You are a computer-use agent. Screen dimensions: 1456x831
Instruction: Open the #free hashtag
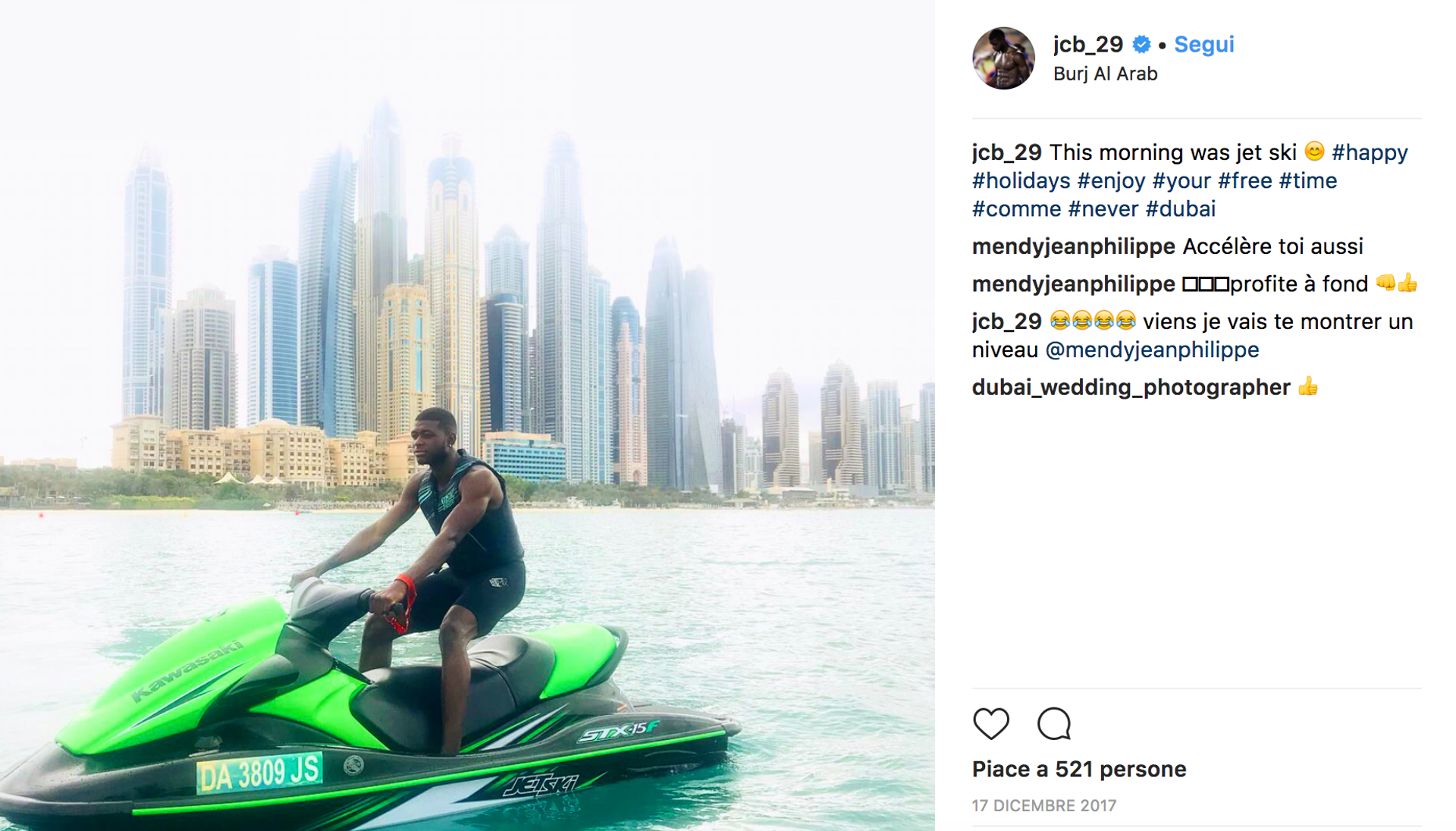1245,181
